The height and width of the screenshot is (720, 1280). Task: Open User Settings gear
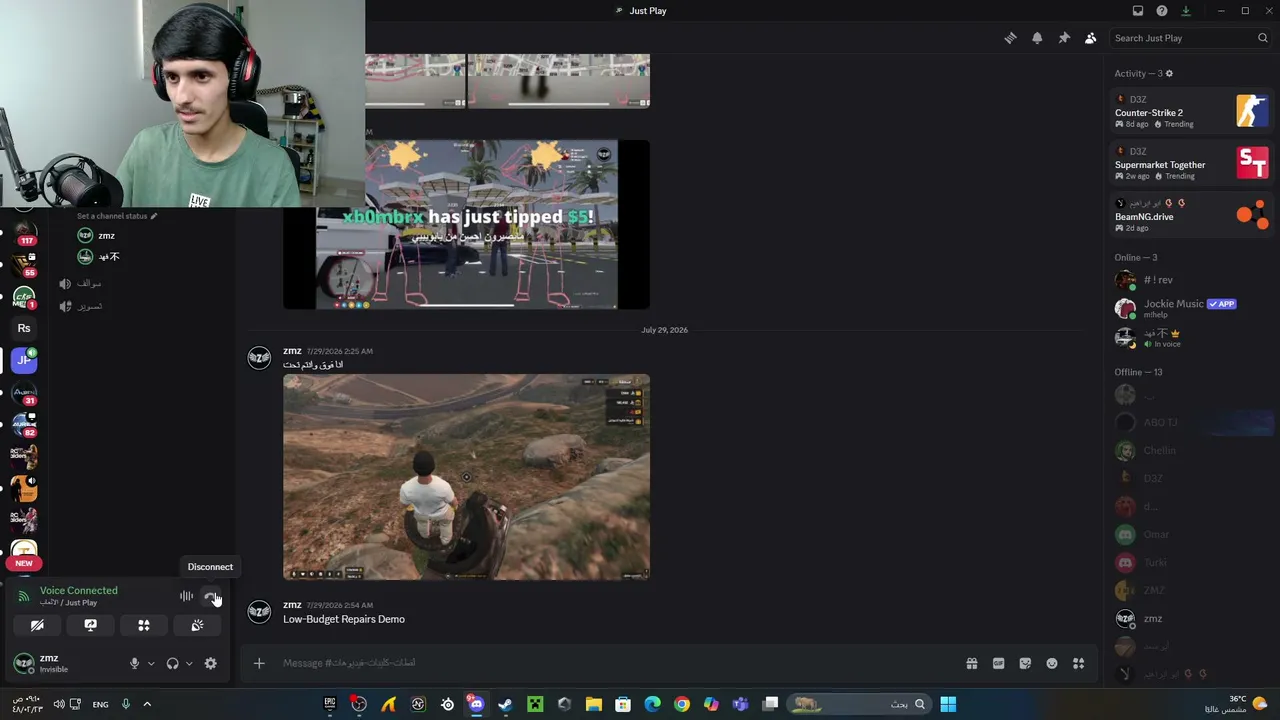[x=210, y=663]
